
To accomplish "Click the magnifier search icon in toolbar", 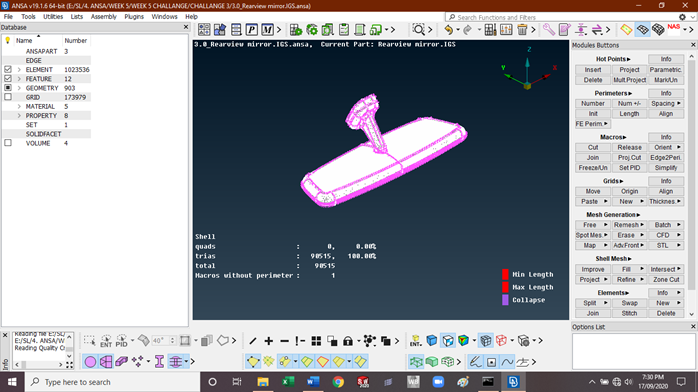I will (x=418, y=30).
